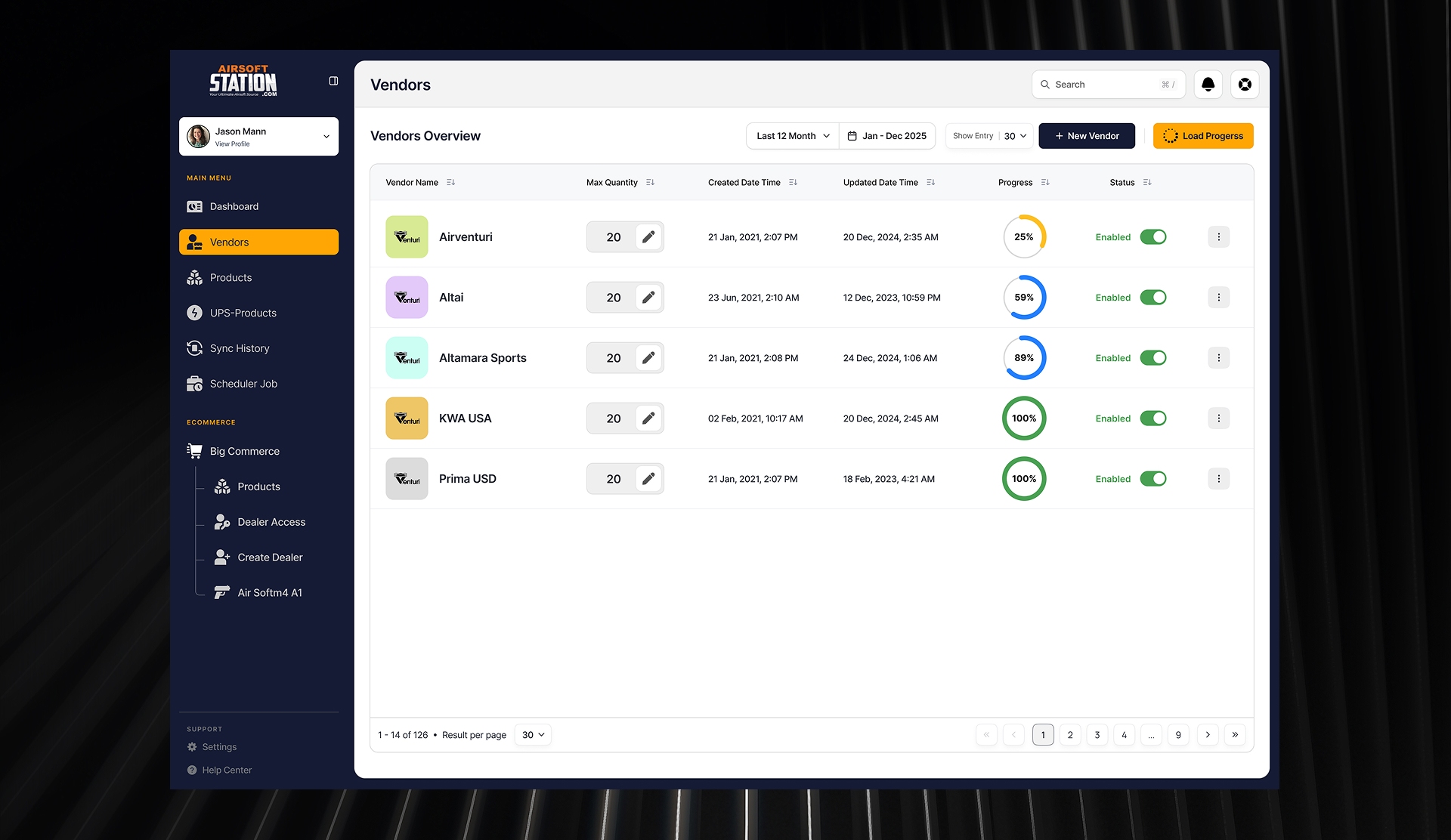Click the Altai 59% progress ring

(x=1024, y=298)
